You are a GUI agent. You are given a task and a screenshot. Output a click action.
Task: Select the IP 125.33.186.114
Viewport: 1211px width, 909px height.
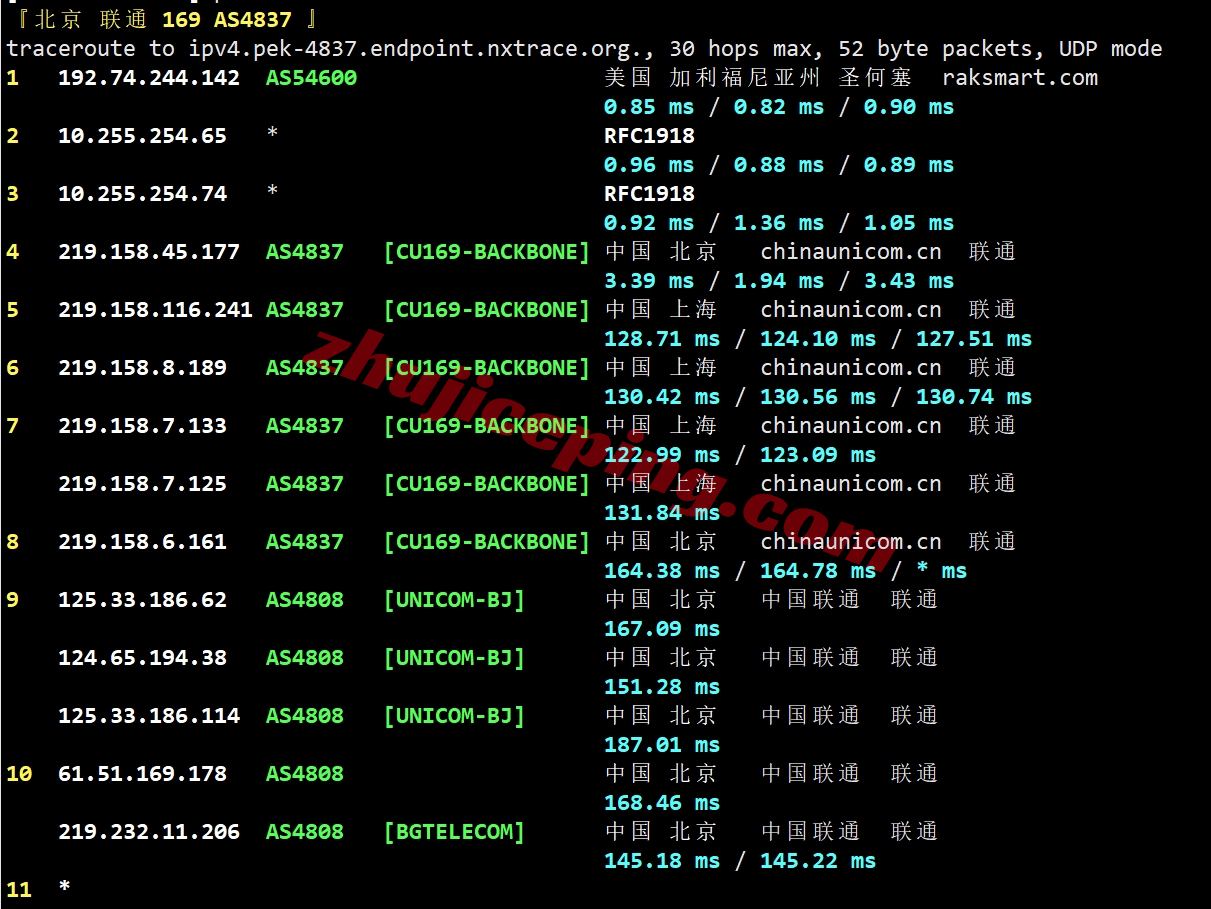(149, 716)
